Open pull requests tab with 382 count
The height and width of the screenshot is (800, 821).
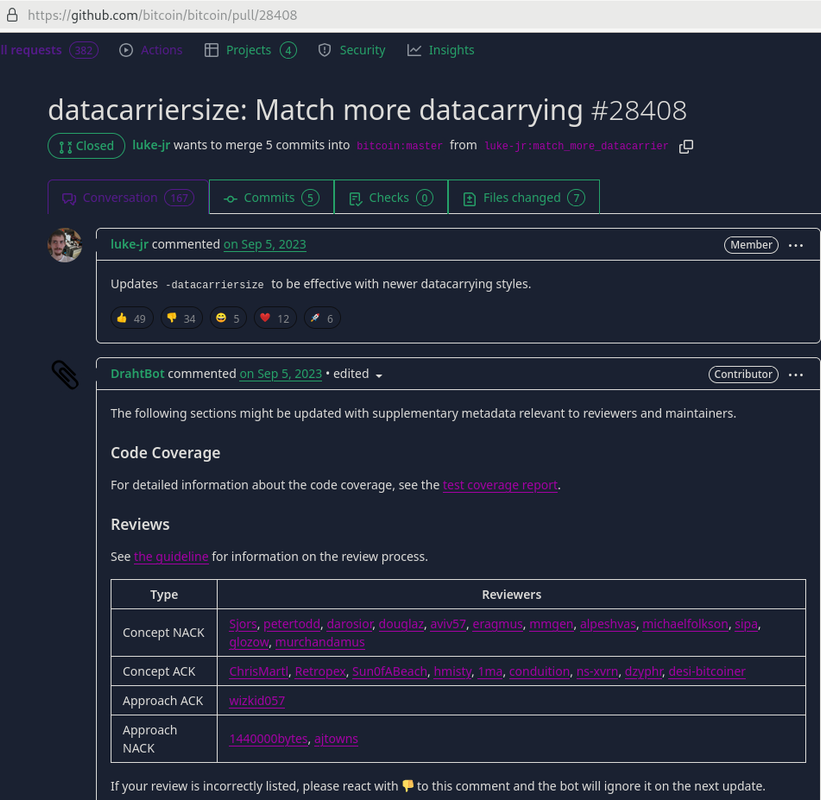(49, 50)
